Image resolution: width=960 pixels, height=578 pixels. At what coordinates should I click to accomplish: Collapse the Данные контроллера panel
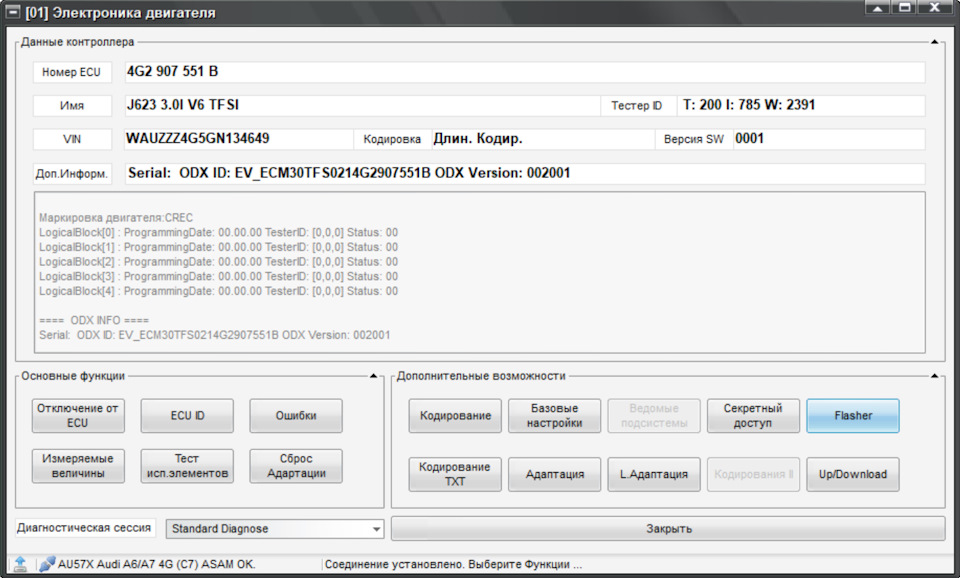click(x=932, y=43)
